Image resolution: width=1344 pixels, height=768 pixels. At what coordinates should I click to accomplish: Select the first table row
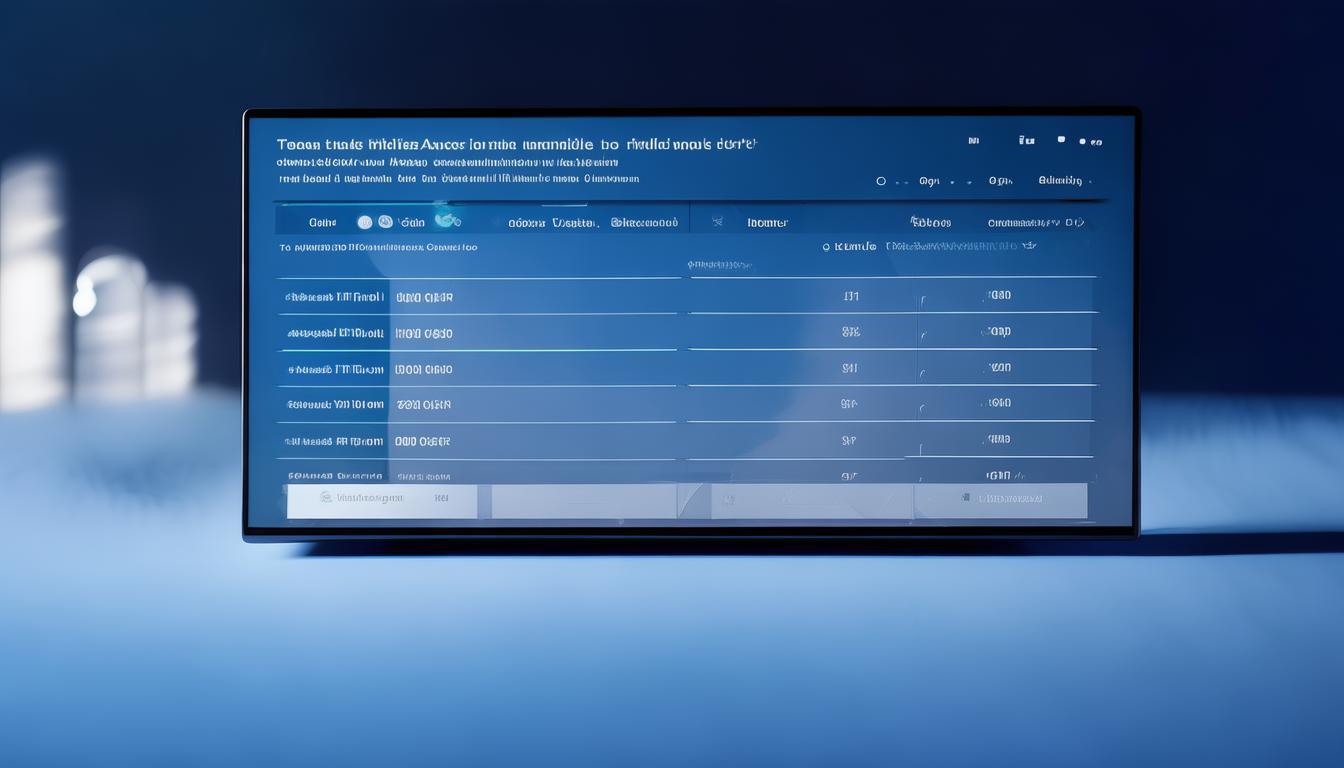coord(480,297)
